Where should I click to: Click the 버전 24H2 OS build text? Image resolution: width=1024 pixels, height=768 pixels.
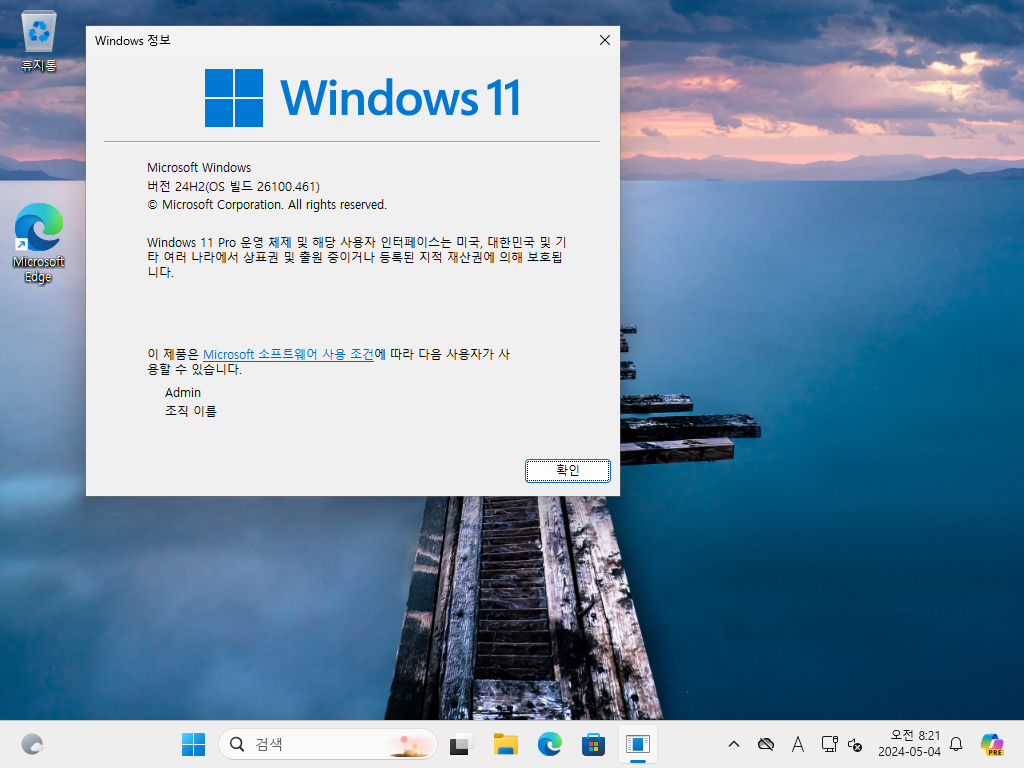tap(233, 186)
